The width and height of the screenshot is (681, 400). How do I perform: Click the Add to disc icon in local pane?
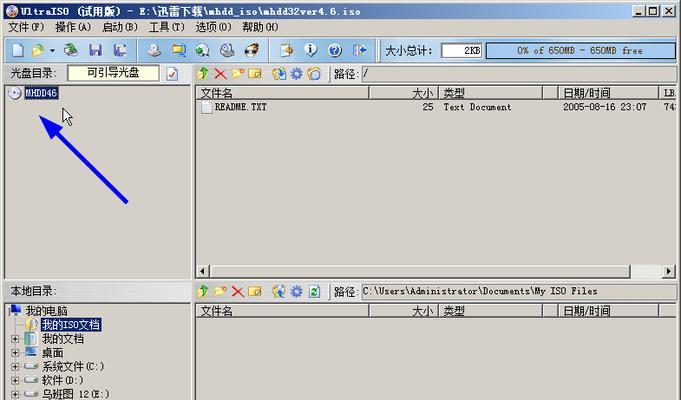tap(279, 291)
